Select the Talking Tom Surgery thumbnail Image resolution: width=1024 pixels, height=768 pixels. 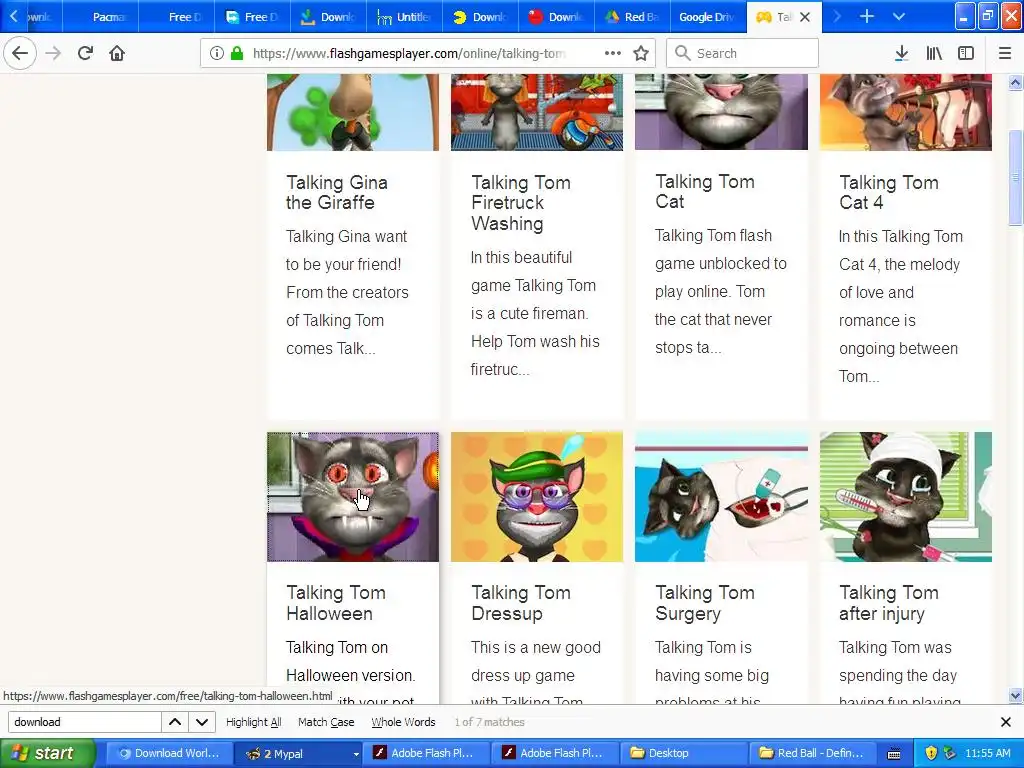(x=721, y=497)
